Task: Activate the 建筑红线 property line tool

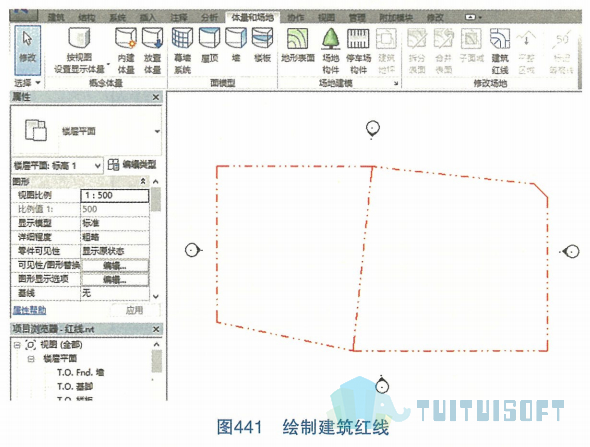Action: [500, 39]
